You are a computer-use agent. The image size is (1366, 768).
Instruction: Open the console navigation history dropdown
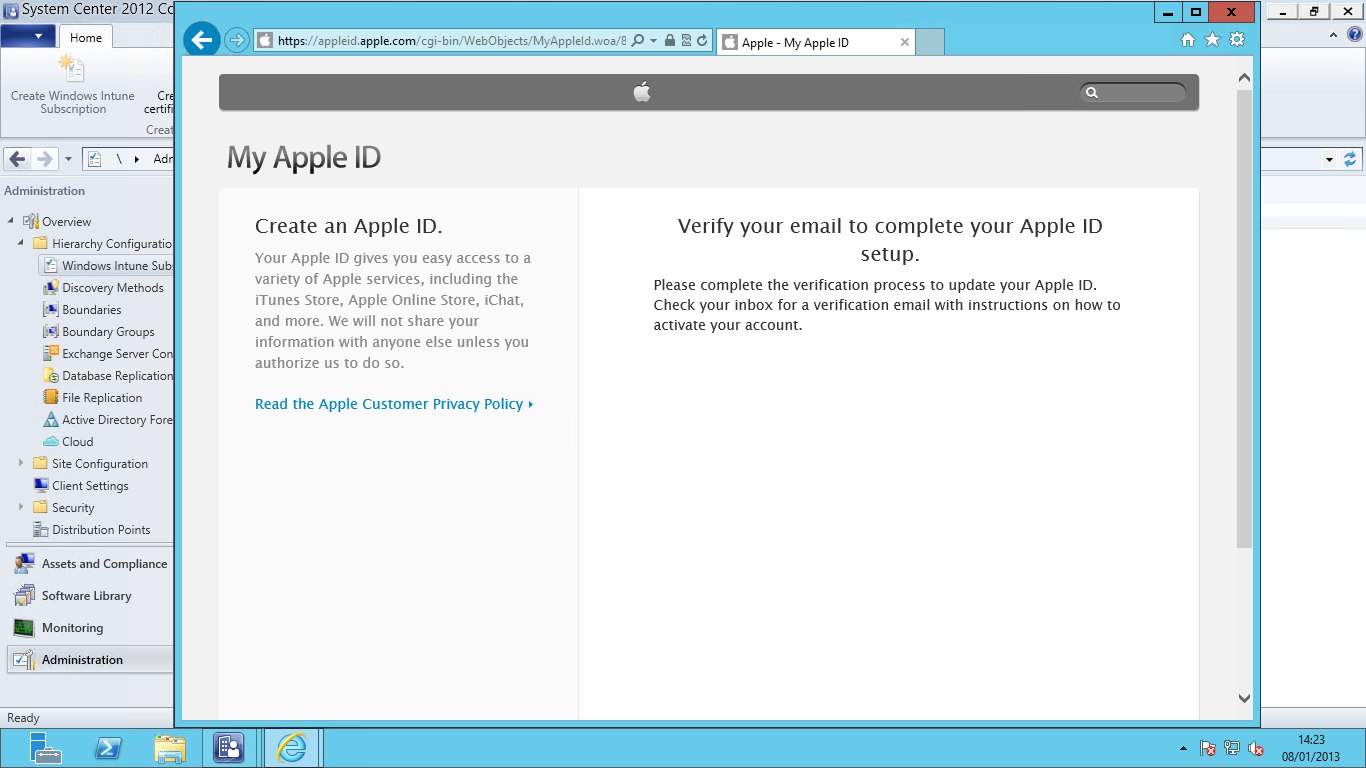[x=68, y=159]
